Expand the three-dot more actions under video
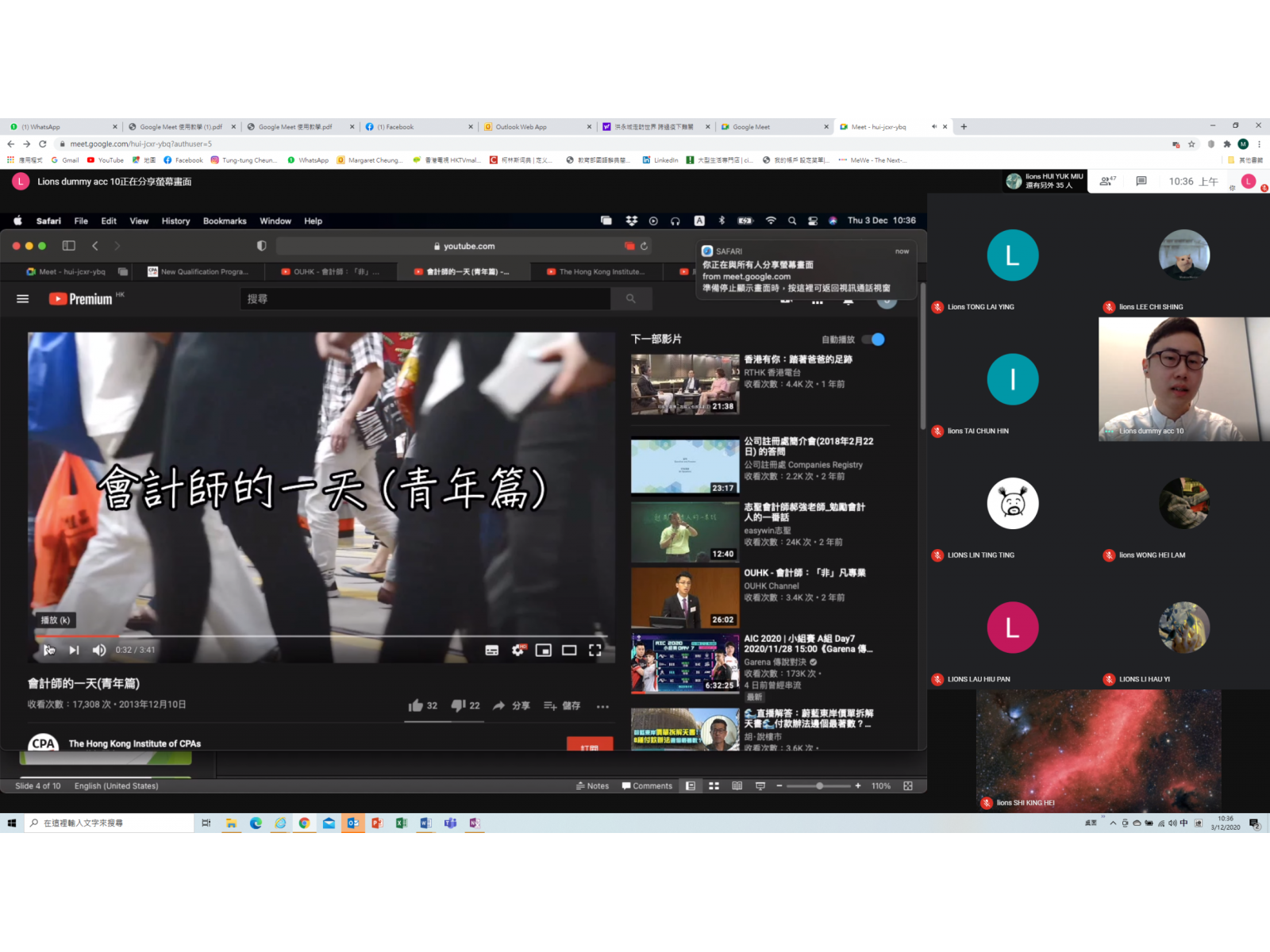The image size is (1270, 952). [602, 706]
